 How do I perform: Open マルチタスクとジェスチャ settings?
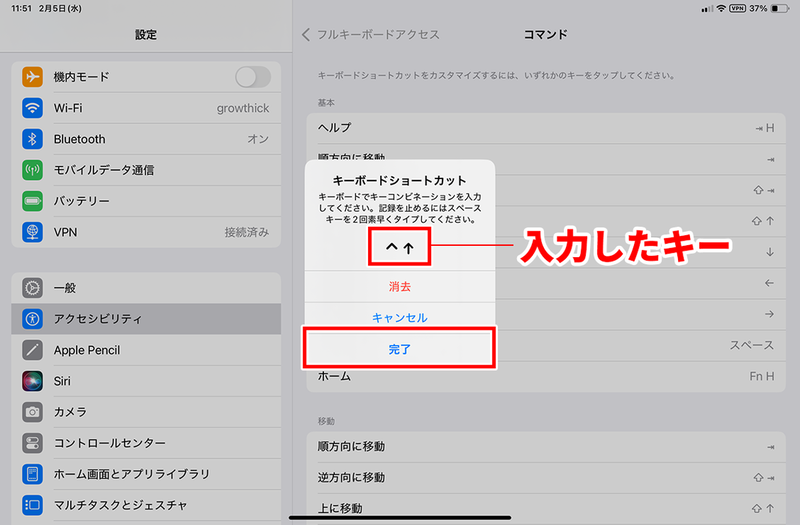click(x=146, y=505)
